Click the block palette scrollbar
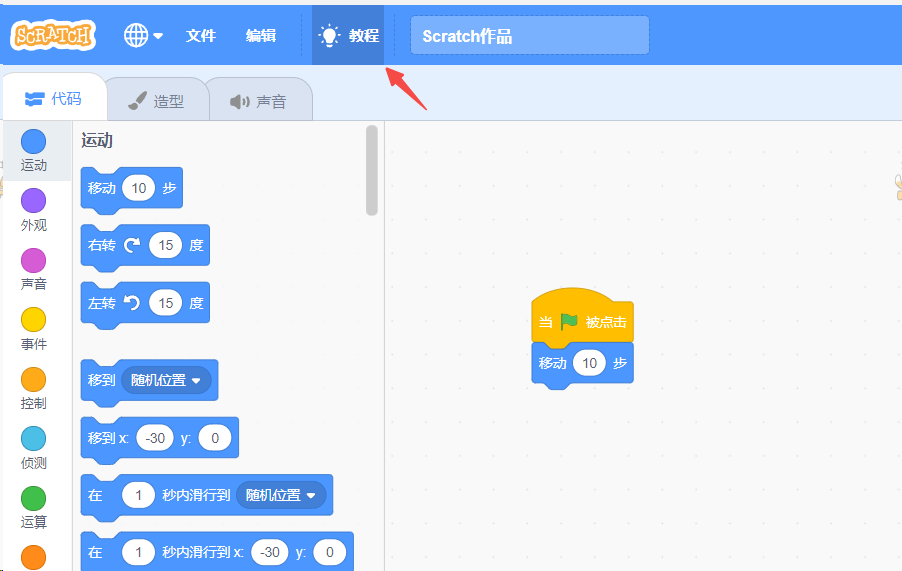Screen dimensions: 902x571 tap(372, 170)
